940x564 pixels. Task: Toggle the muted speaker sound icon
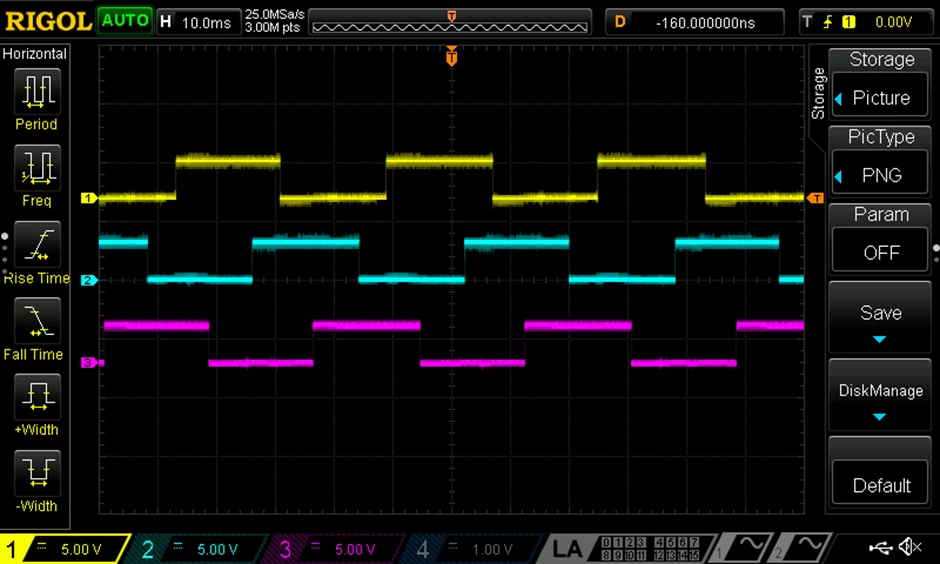(x=910, y=547)
